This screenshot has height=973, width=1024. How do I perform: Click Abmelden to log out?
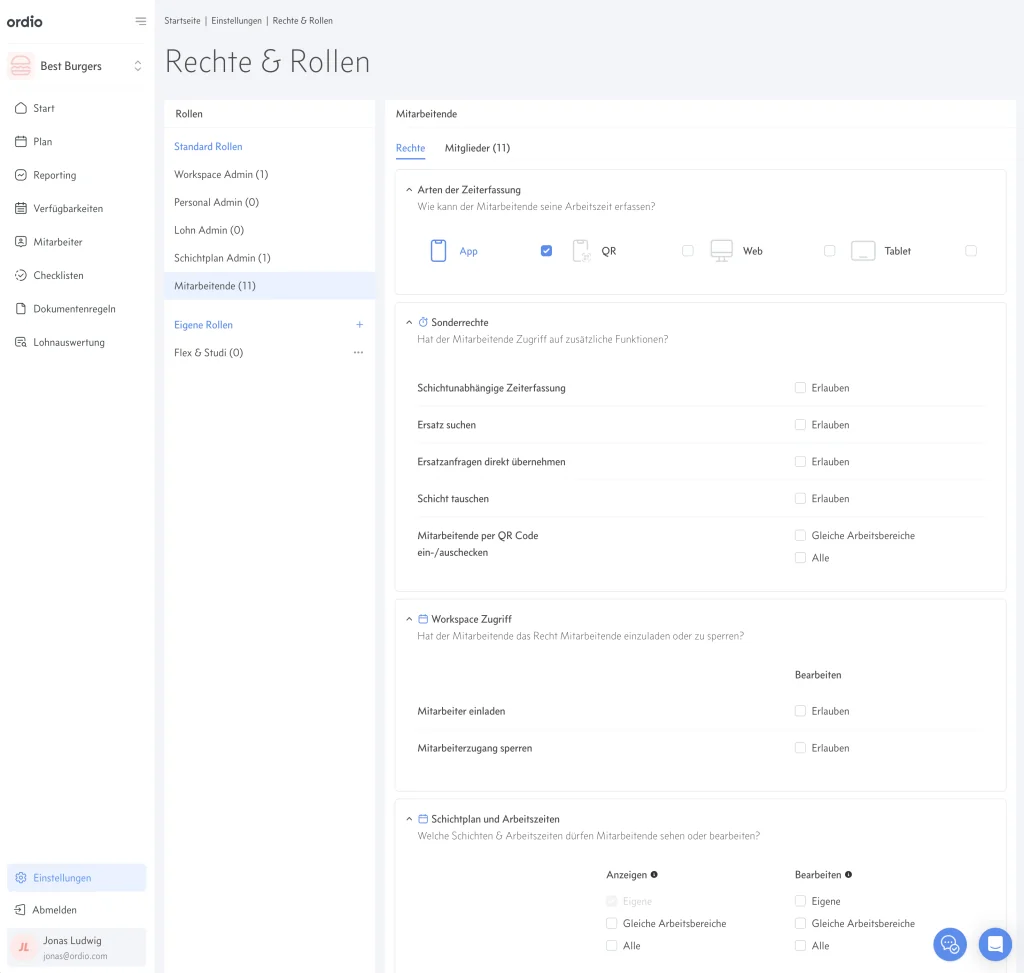click(x=54, y=910)
